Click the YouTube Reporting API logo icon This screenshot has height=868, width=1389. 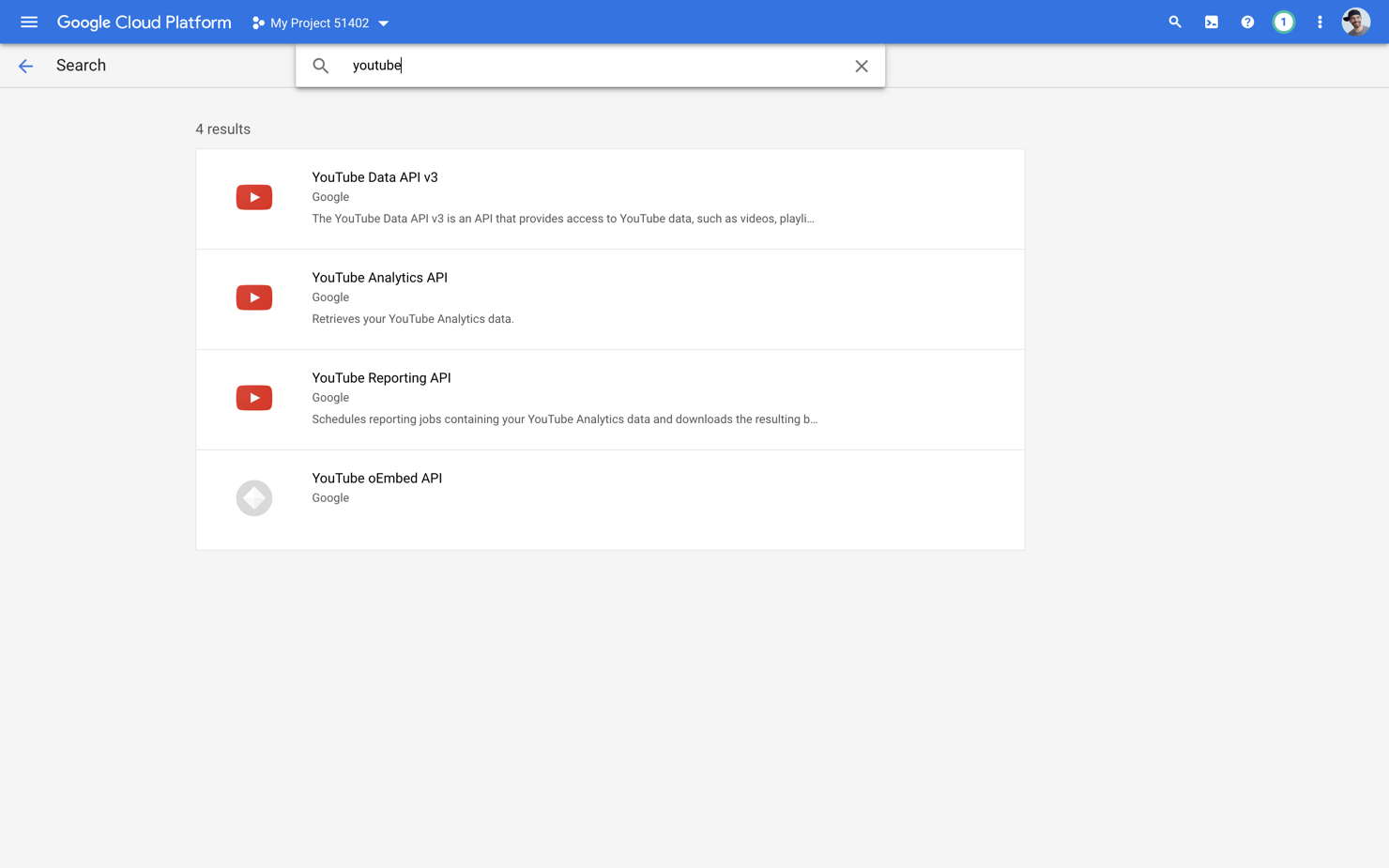(x=253, y=397)
